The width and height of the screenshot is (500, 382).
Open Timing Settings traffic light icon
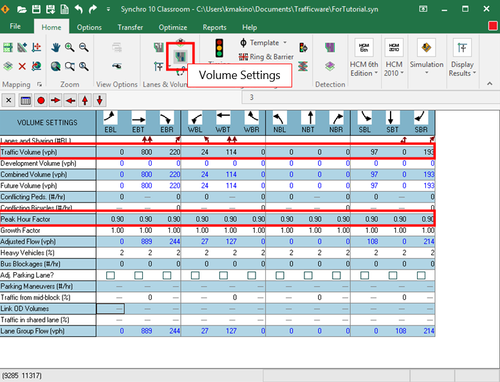click(x=219, y=48)
